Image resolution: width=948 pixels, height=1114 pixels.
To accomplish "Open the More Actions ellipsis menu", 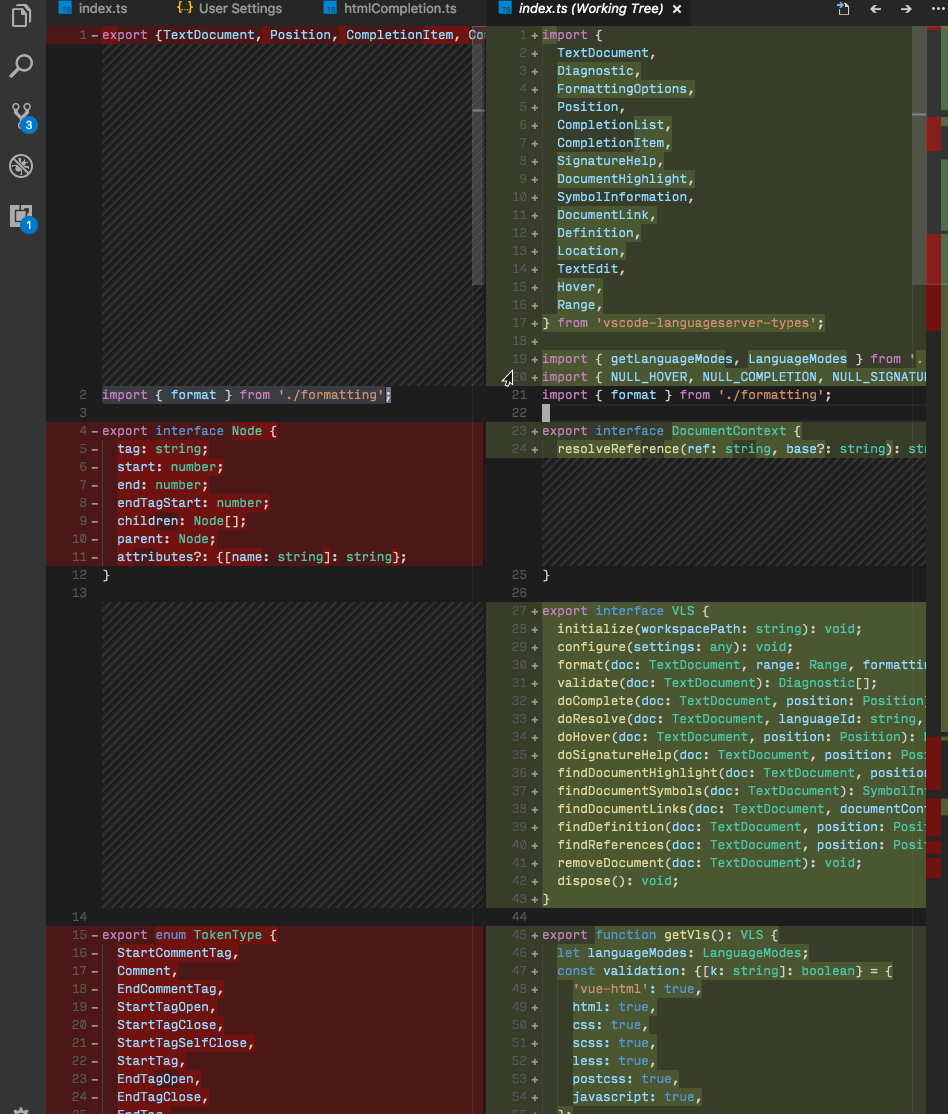I will (x=938, y=9).
